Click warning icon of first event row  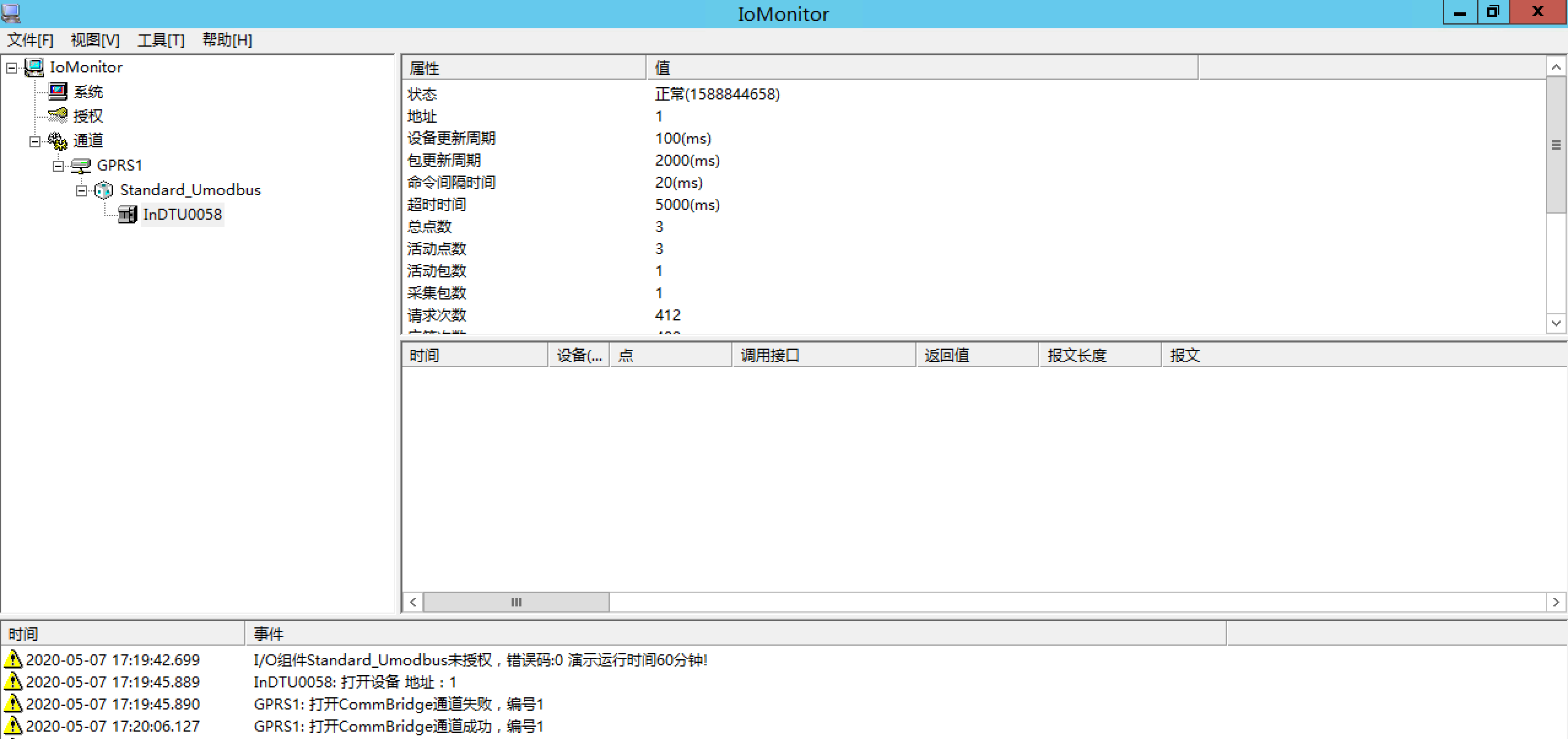click(x=13, y=660)
